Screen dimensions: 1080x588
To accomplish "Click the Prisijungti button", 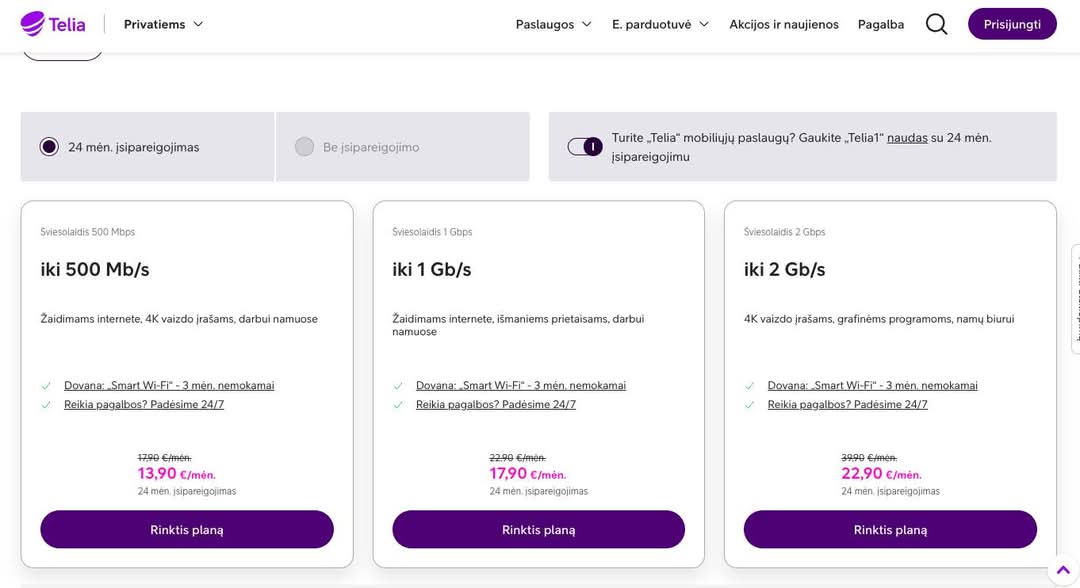I will [1012, 24].
